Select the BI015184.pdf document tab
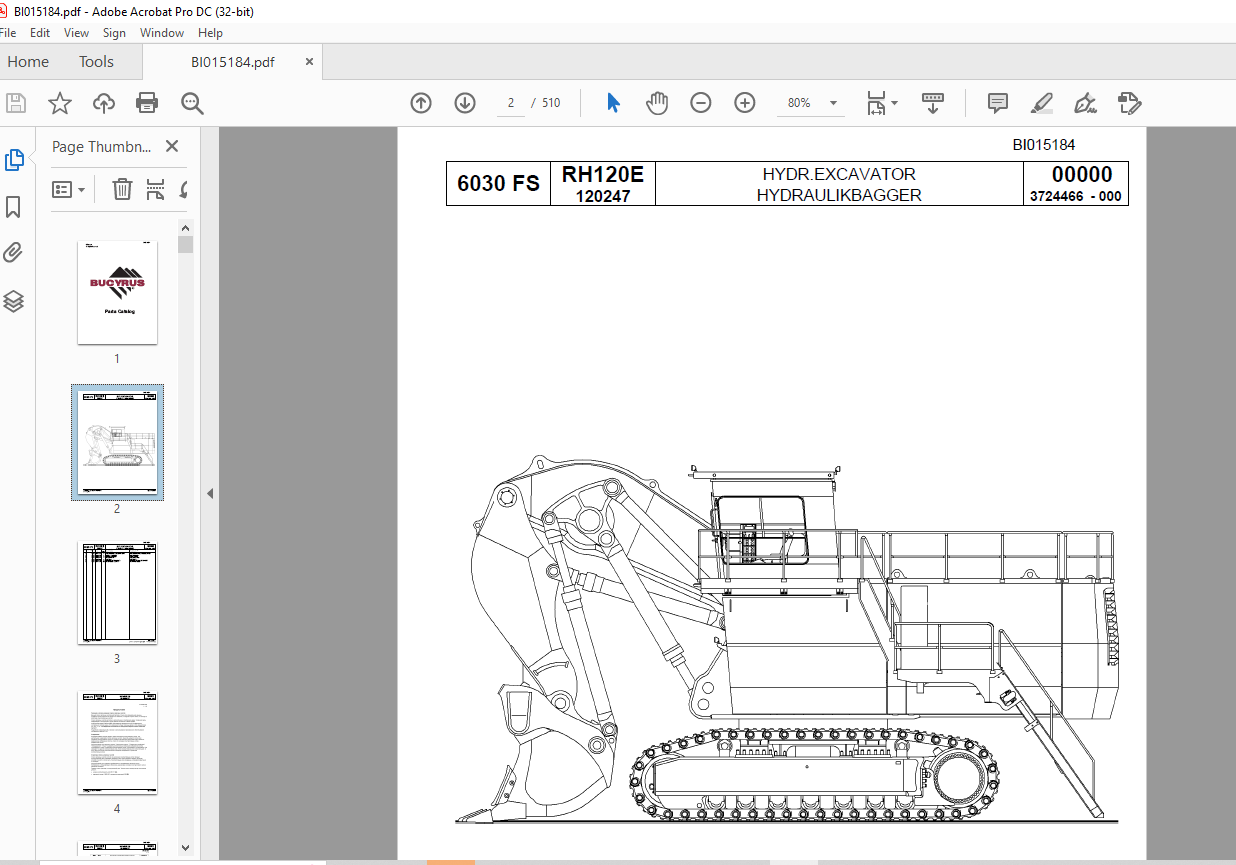Image resolution: width=1236 pixels, height=865 pixels. 233,62
